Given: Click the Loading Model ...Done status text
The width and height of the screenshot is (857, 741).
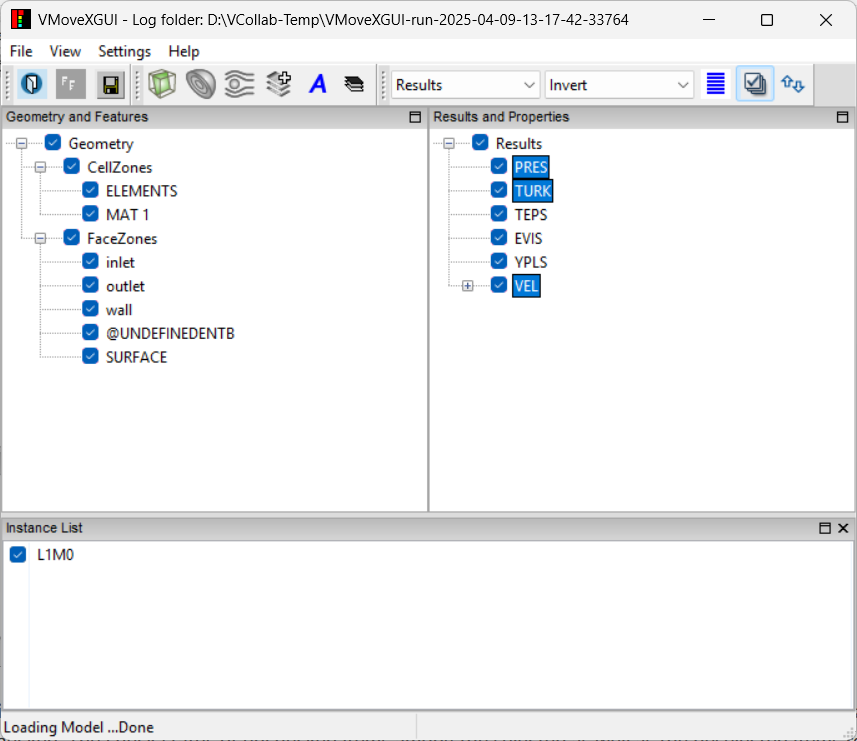Looking at the screenshot, I should tap(79, 727).
